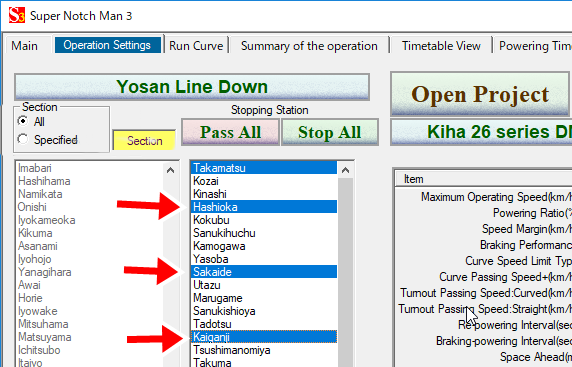Click the stopping station list scrollbar track
Screen dimensions: 572x367
coord(345,272)
